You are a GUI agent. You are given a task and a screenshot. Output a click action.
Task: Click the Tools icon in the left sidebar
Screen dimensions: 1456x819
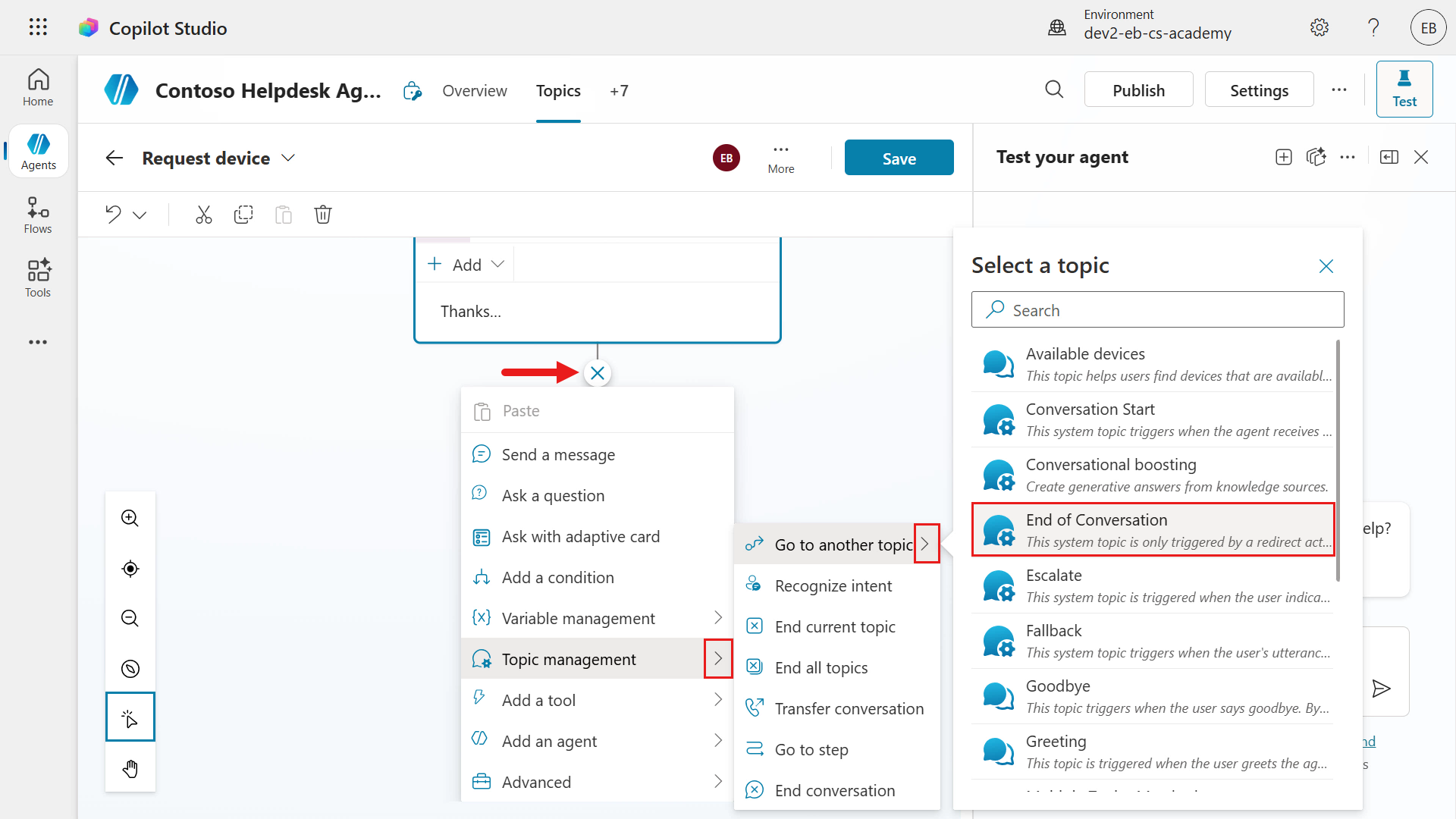click(x=37, y=278)
